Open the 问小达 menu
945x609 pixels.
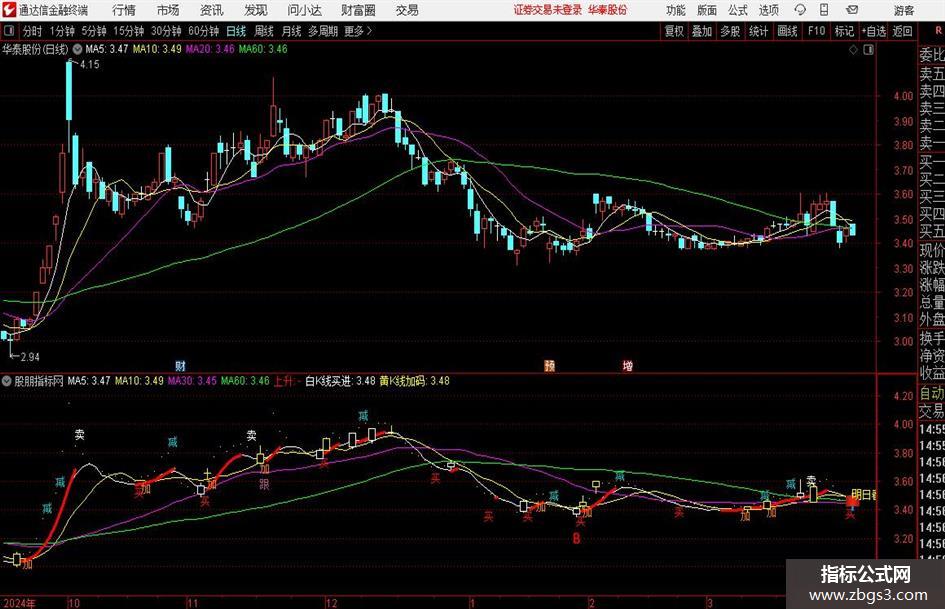pyautogui.click(x=304, y=10)
